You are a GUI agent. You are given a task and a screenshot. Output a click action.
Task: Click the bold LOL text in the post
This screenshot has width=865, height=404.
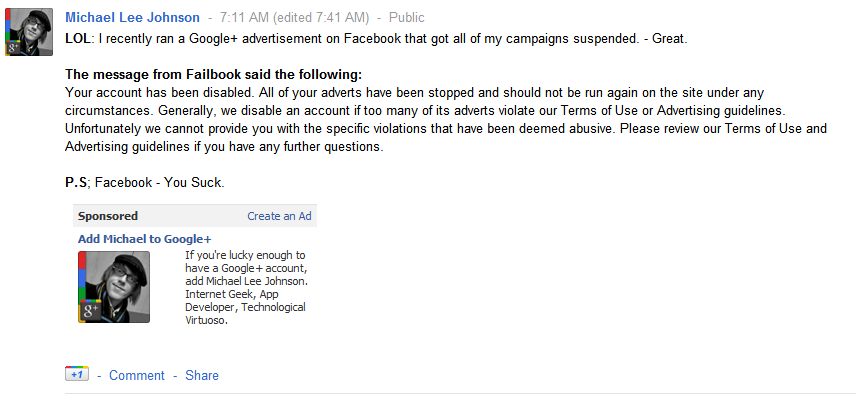point(77,39)
